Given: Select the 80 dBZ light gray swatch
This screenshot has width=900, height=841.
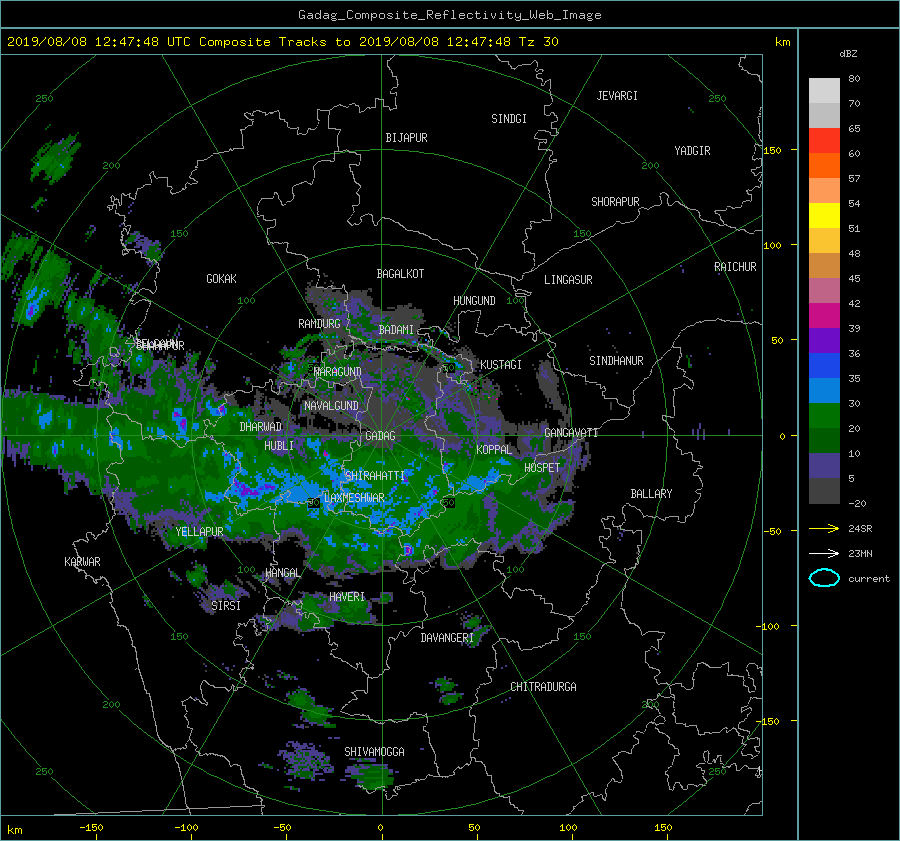Looking at the screenshot, I should [x=824, y=90].
